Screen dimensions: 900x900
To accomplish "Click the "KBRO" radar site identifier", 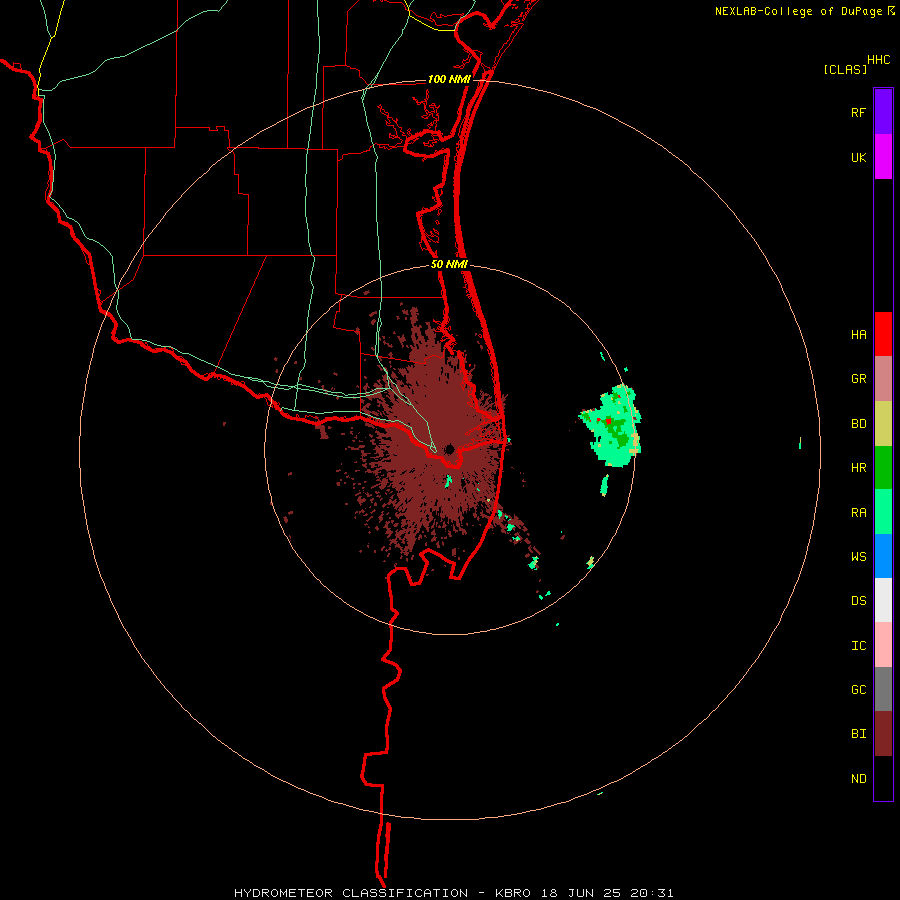I will (x=513, y=893).
